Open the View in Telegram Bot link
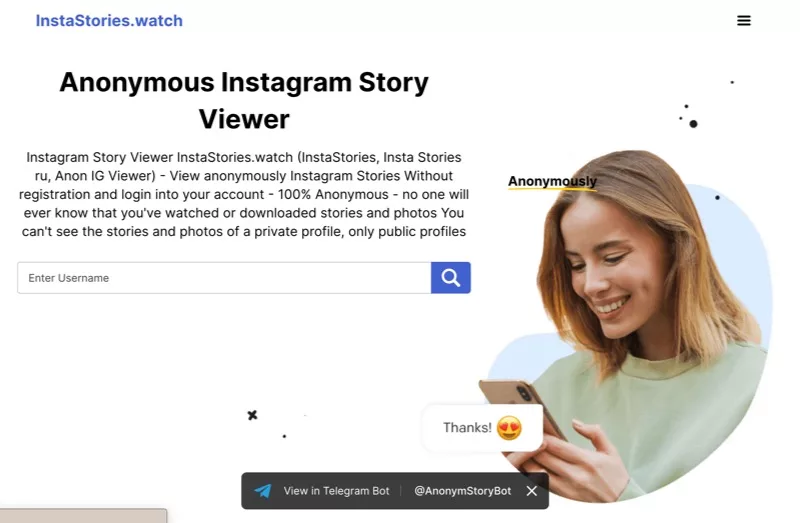The image size is (800, 523). pyautogui.click(x=336, y=491)
